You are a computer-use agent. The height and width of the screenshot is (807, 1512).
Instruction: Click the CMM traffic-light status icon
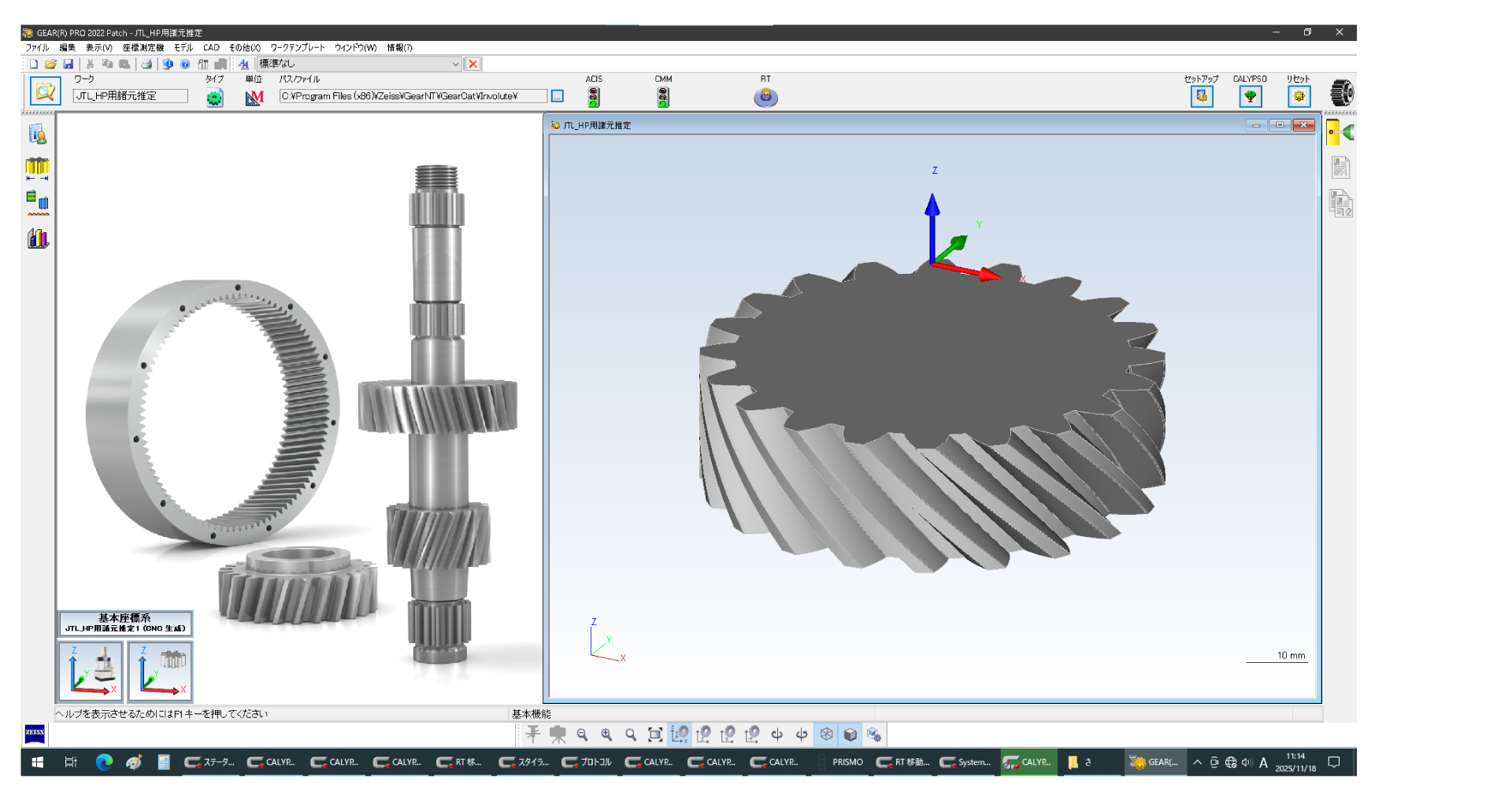point(663,96)
